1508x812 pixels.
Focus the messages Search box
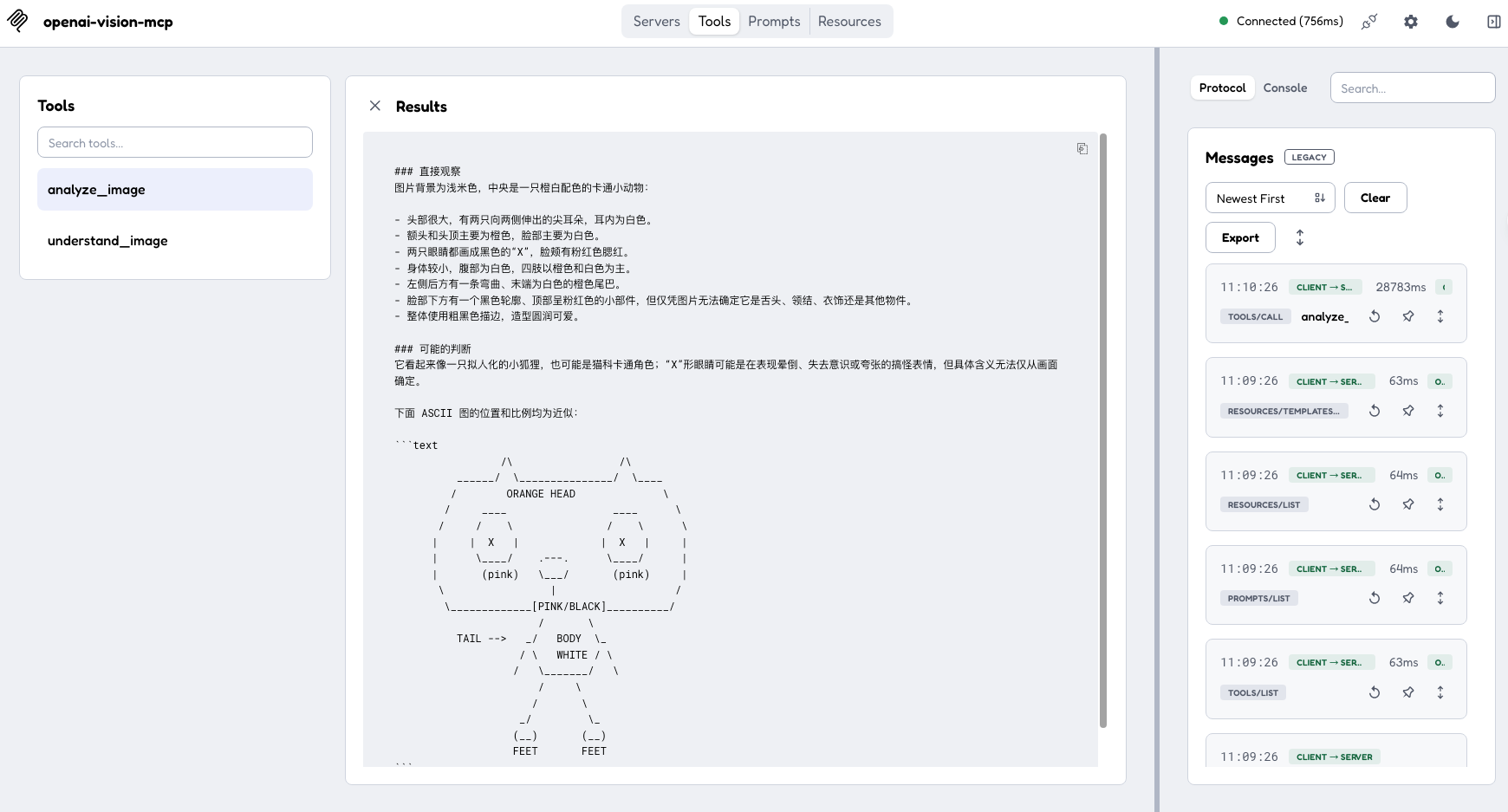[x=1413, y=88]
